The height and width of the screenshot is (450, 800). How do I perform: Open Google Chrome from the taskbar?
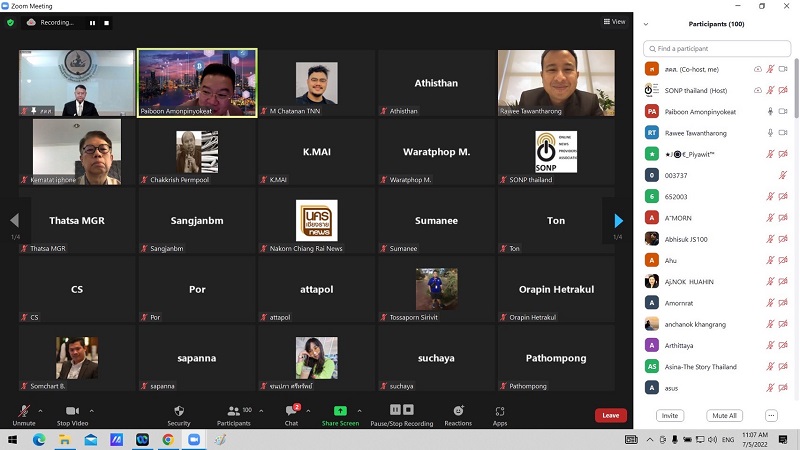pyautogui.click(x=168, y=439)
